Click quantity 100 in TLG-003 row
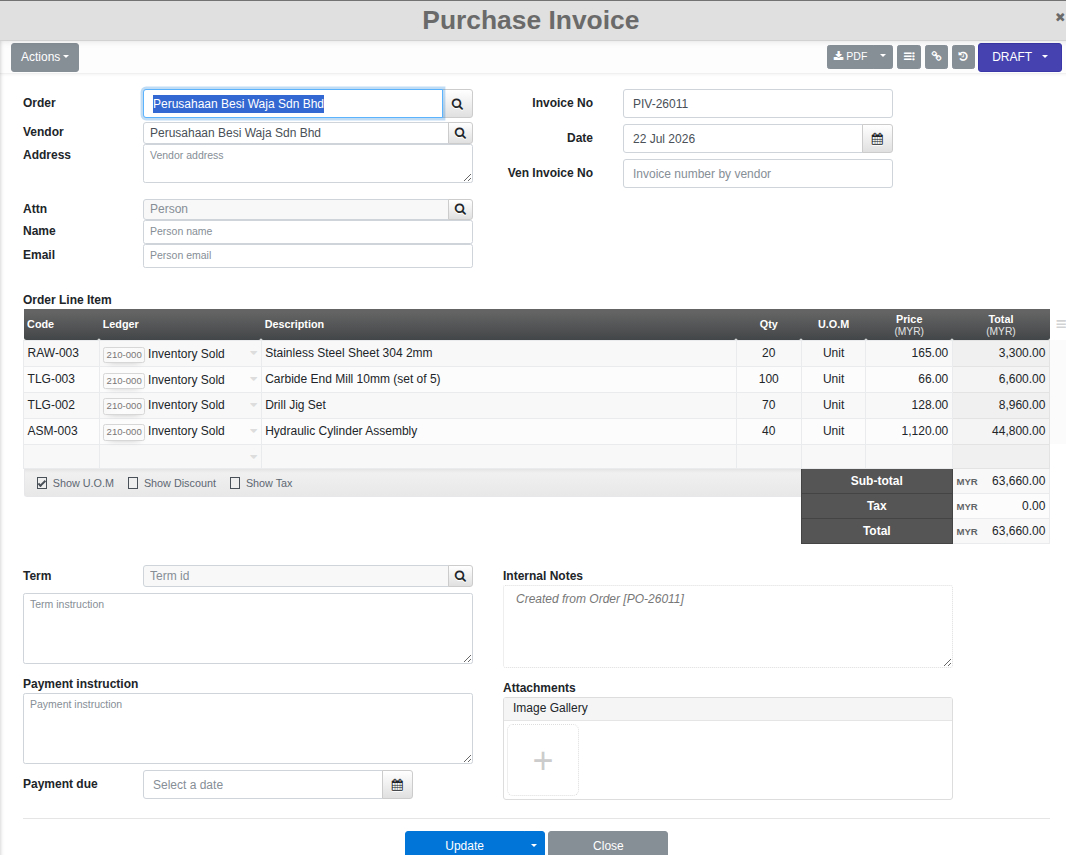The image size is (1066, 855). (x=769, y=379)
